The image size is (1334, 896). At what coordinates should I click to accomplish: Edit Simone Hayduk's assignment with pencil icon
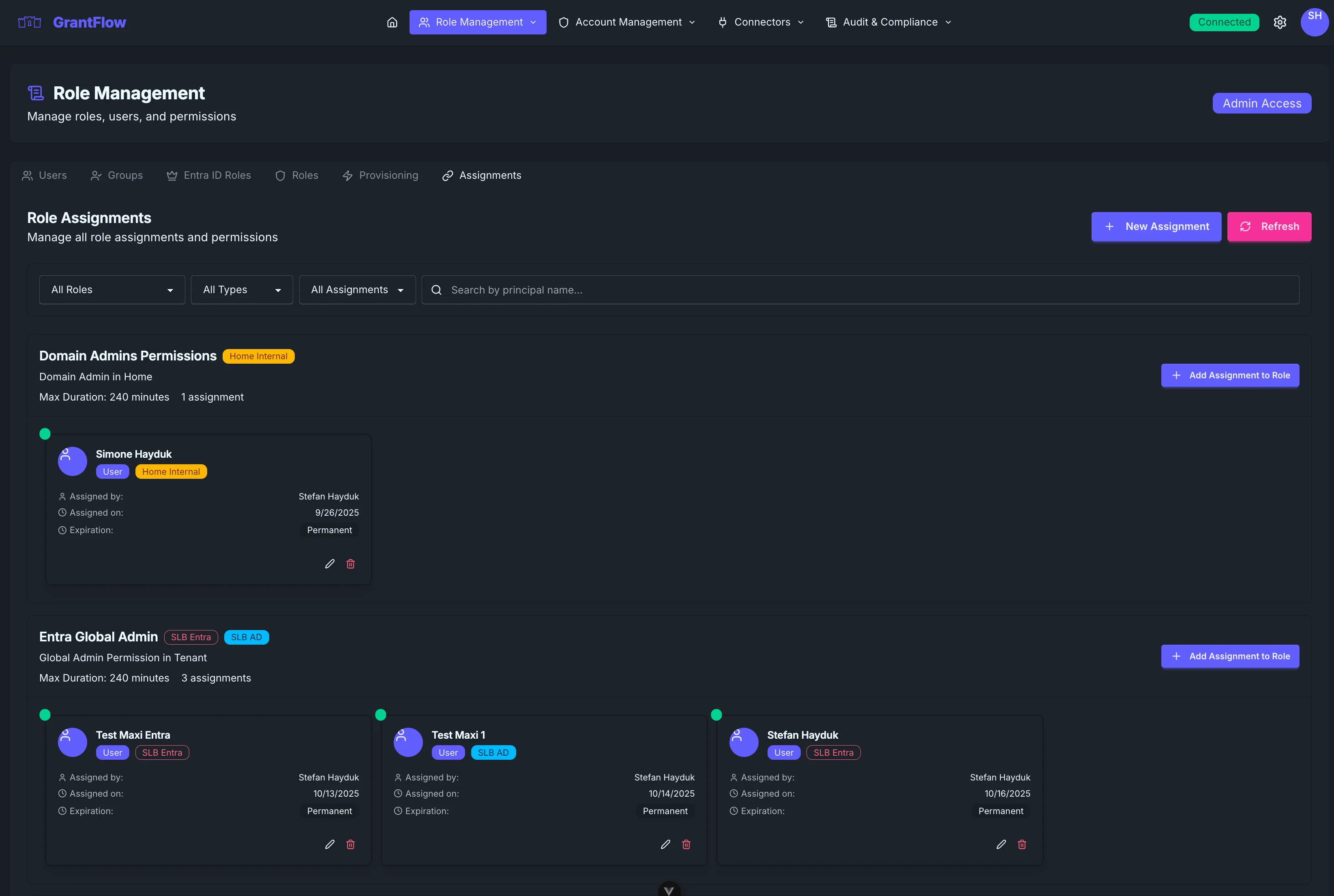pyautogui.click(x=330, y=564)
